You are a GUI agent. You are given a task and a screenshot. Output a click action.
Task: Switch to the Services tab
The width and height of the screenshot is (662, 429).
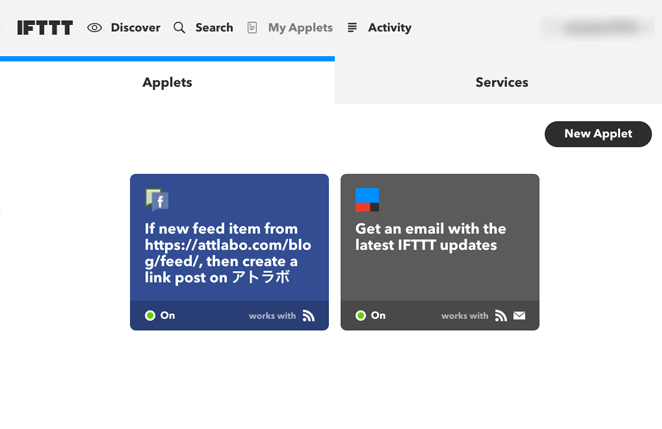tap(502, 82)
